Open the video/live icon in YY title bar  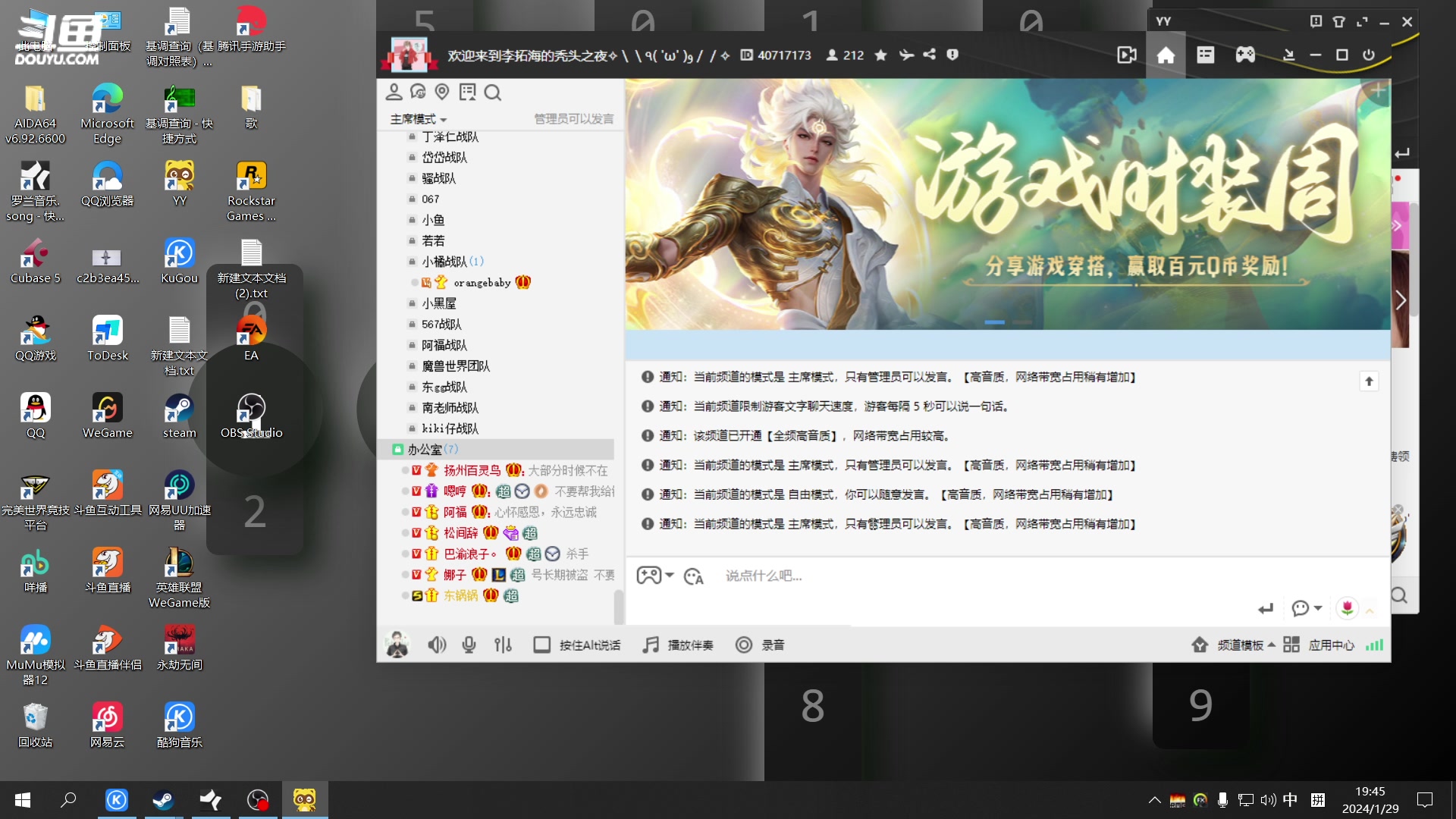1126,54
